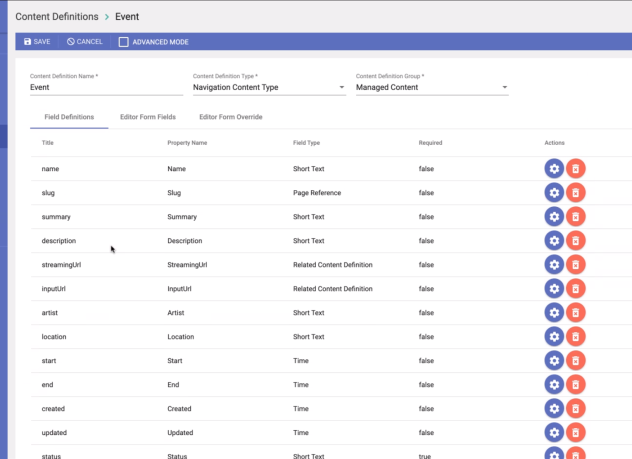
Task: Delete the end field
Action: [x=576, y=384]
